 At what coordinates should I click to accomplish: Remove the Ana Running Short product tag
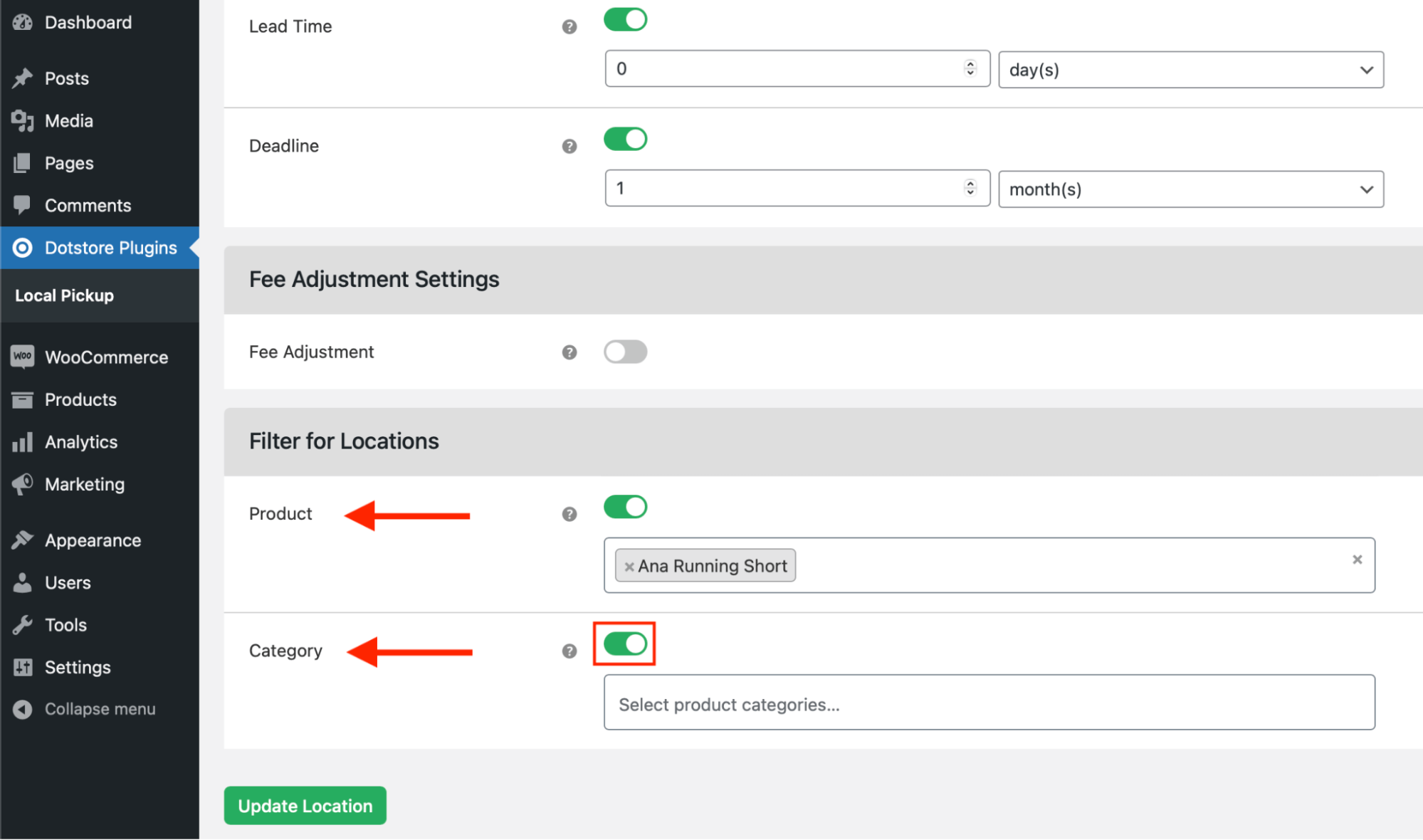629,565
